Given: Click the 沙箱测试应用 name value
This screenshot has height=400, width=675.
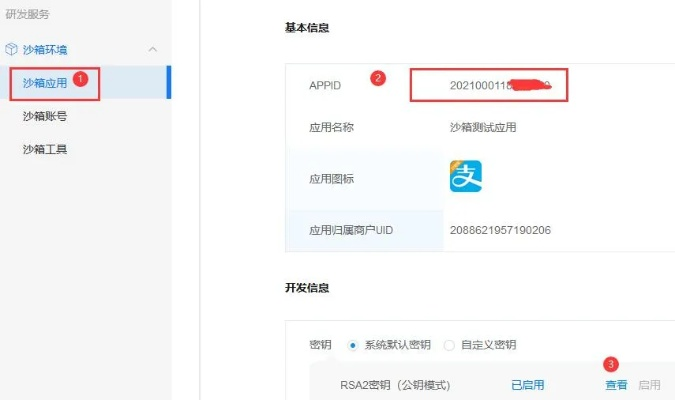Looking at the screenshot, I should pos(483,127).
